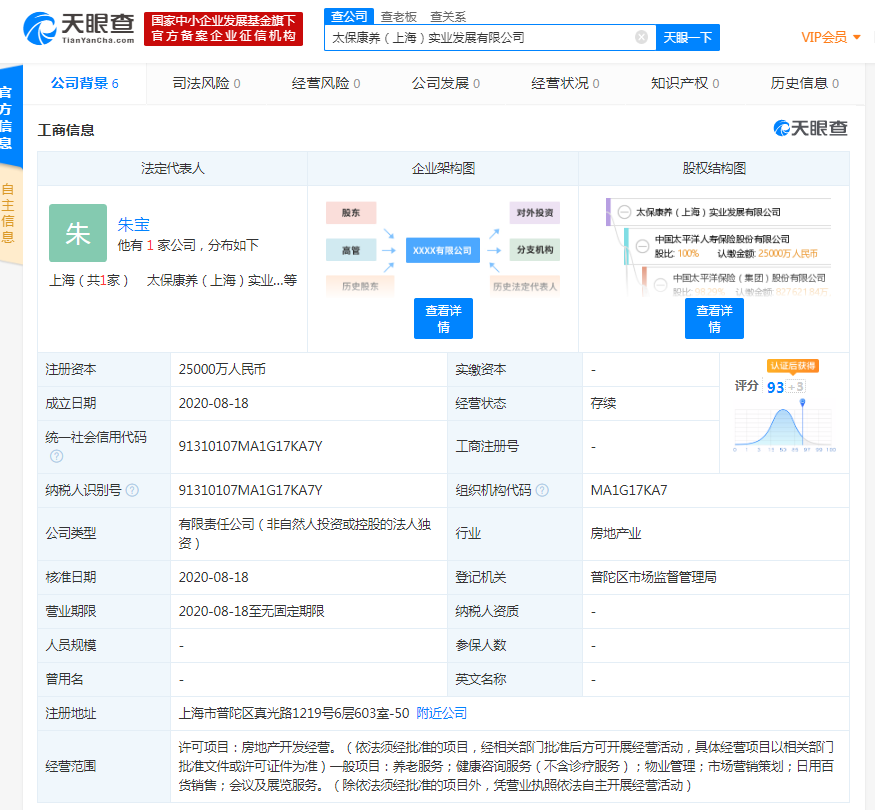Click the 天眼一下 search button
This screenshot has height=810, width=875.
(x=687, y=37)
